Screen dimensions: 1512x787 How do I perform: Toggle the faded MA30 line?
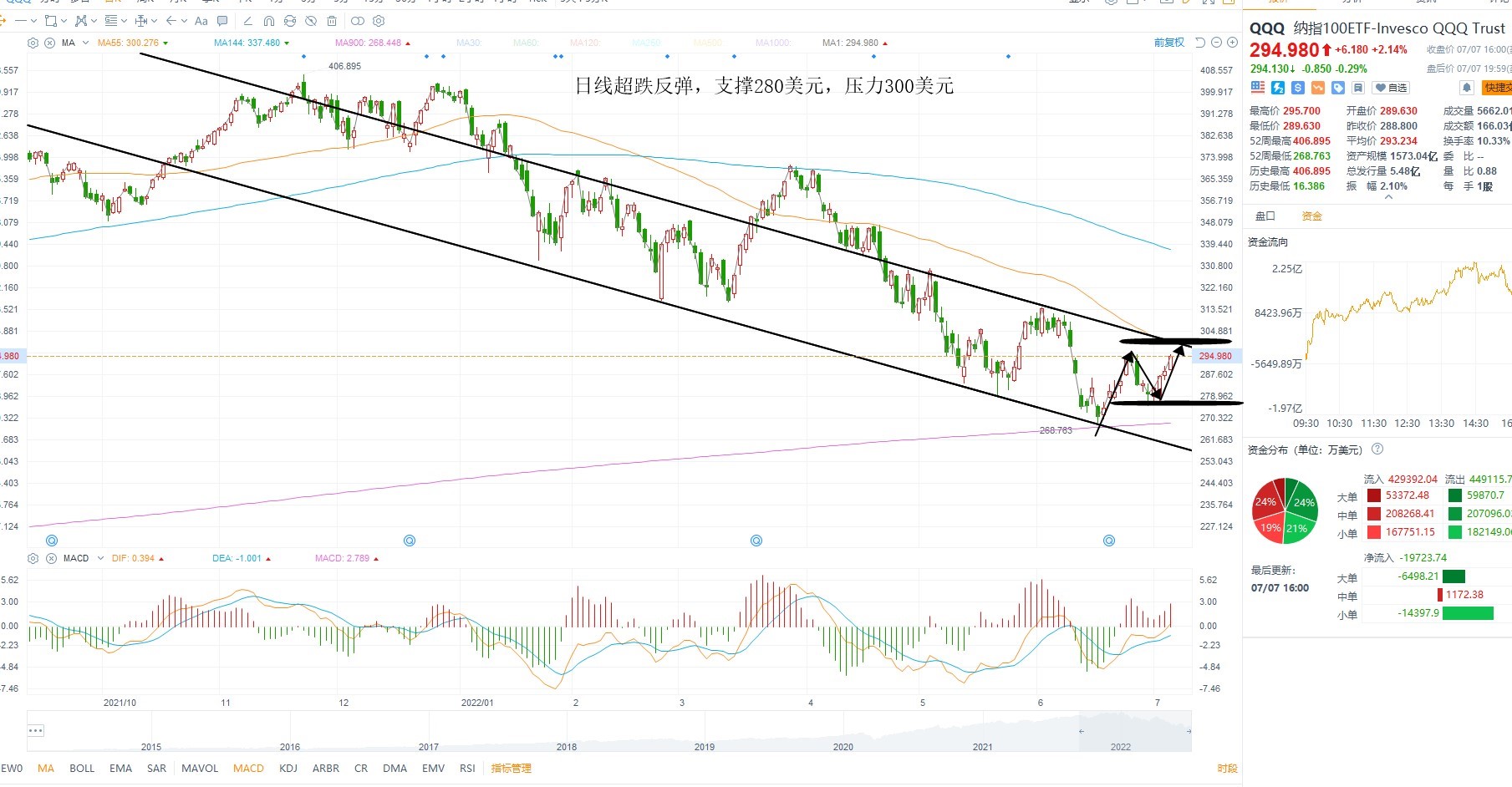coord(468,43)
